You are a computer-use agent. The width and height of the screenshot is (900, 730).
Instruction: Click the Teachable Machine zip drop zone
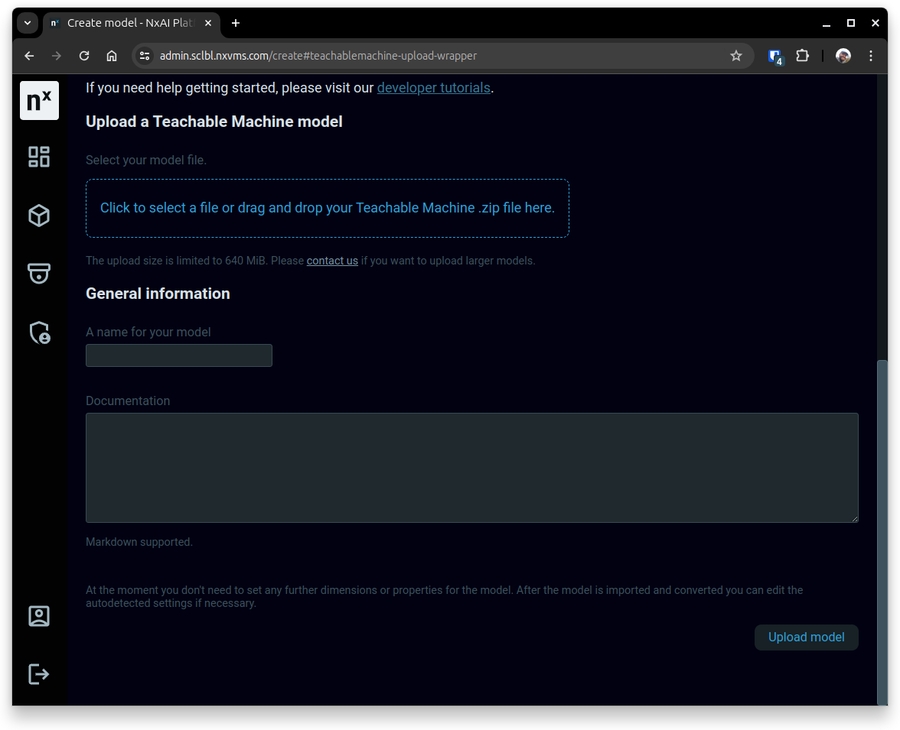pos(327,208)
